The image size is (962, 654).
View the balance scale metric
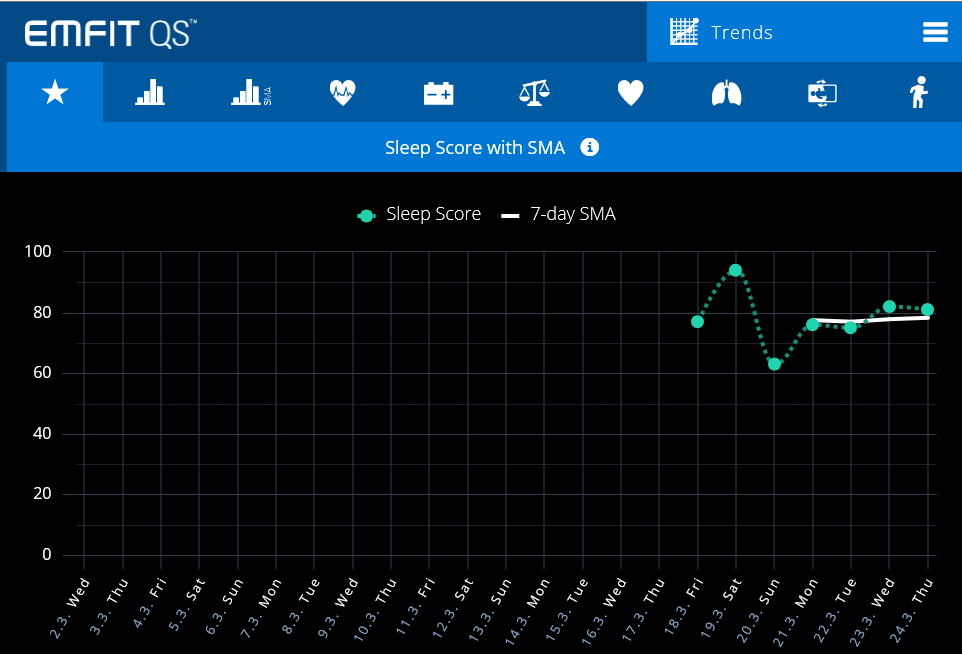point(534,92)
